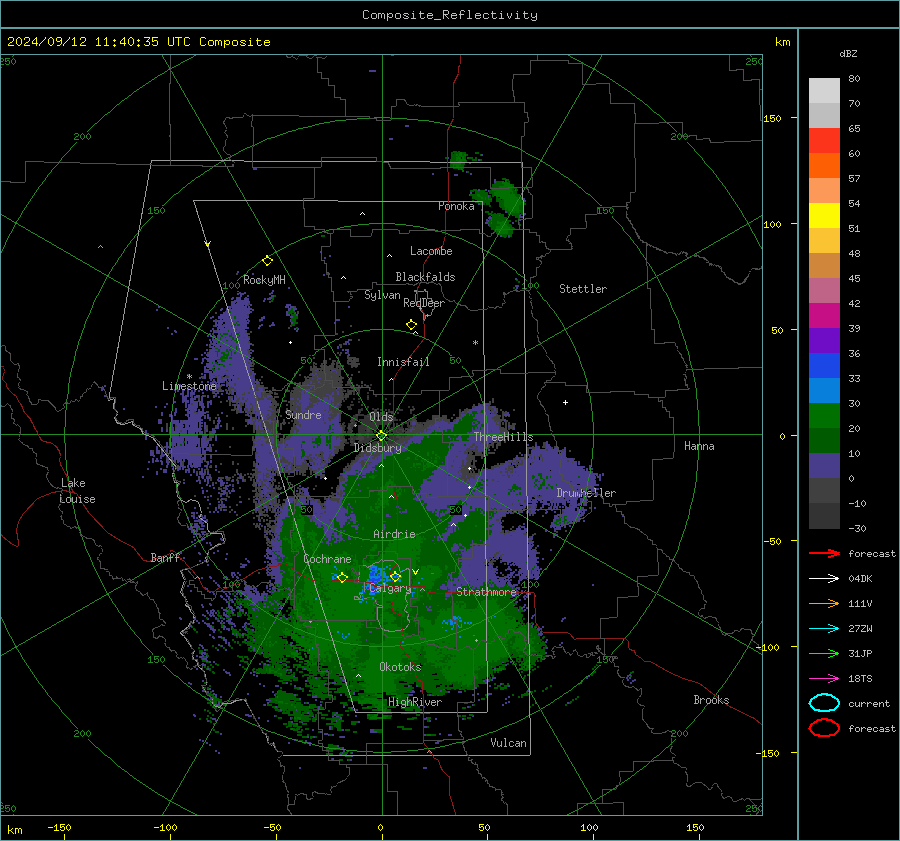
Task: Click the ThreeHills city label
Action: [x=503, y=437]
